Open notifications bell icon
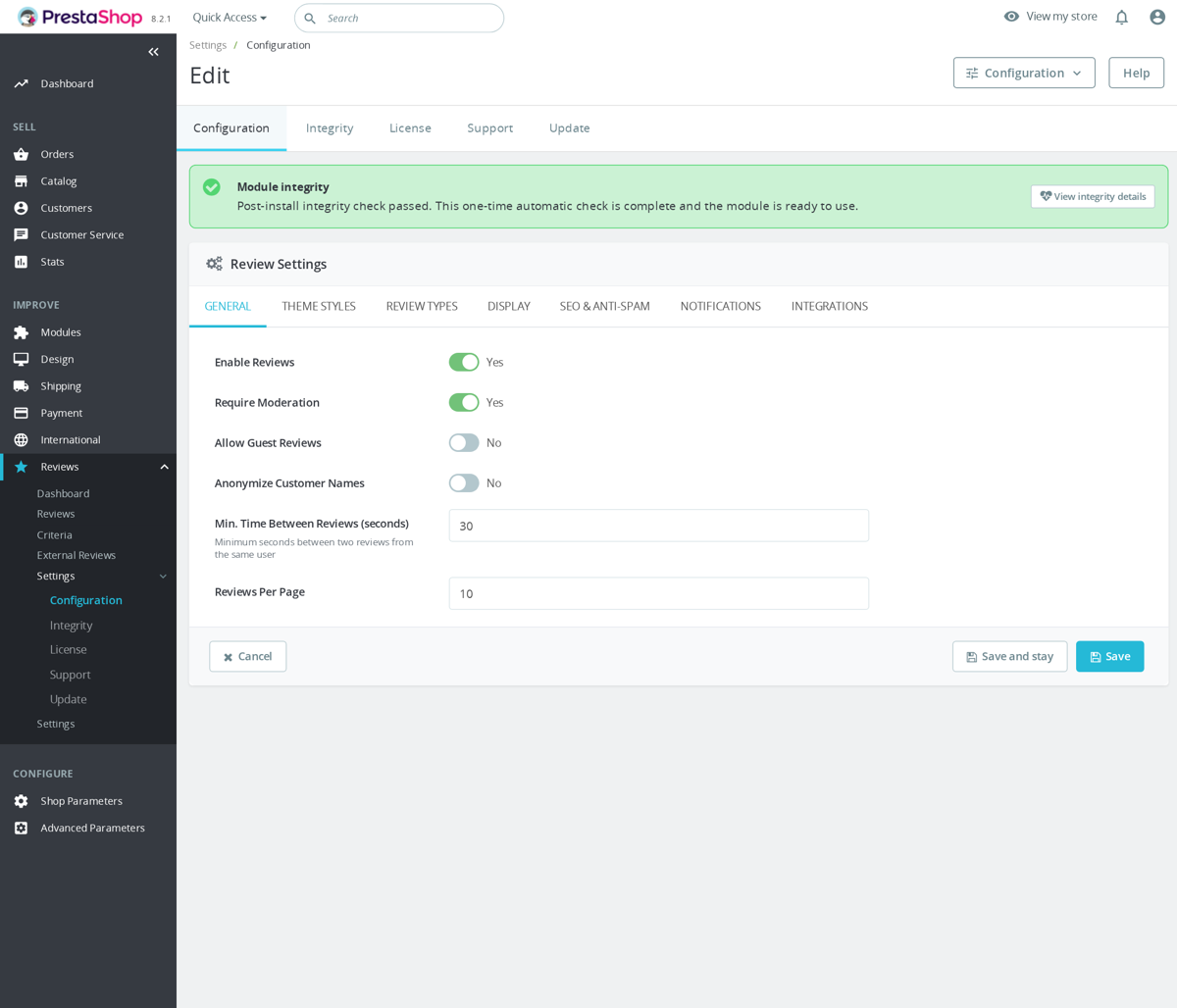Image resolution: width=1177 pixels, height=1008 pixels. (1121, 17)
